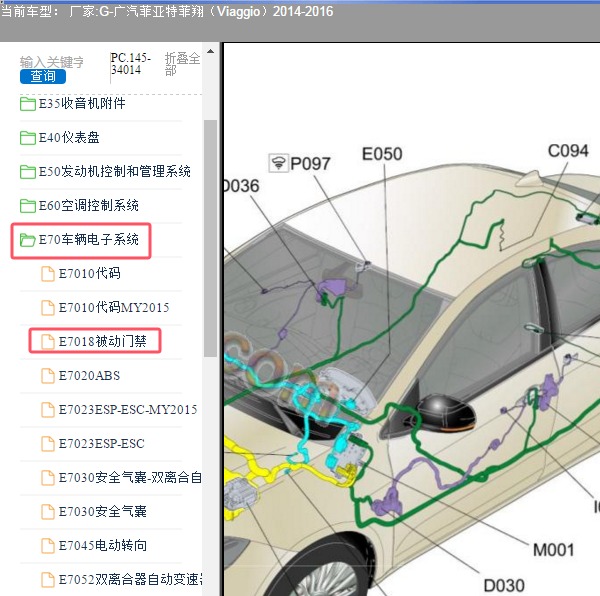600x596 pixels.
Task: Click the tree list vertical scrollbar thumb
Action: pyautogui.click(x=210, y=238)
